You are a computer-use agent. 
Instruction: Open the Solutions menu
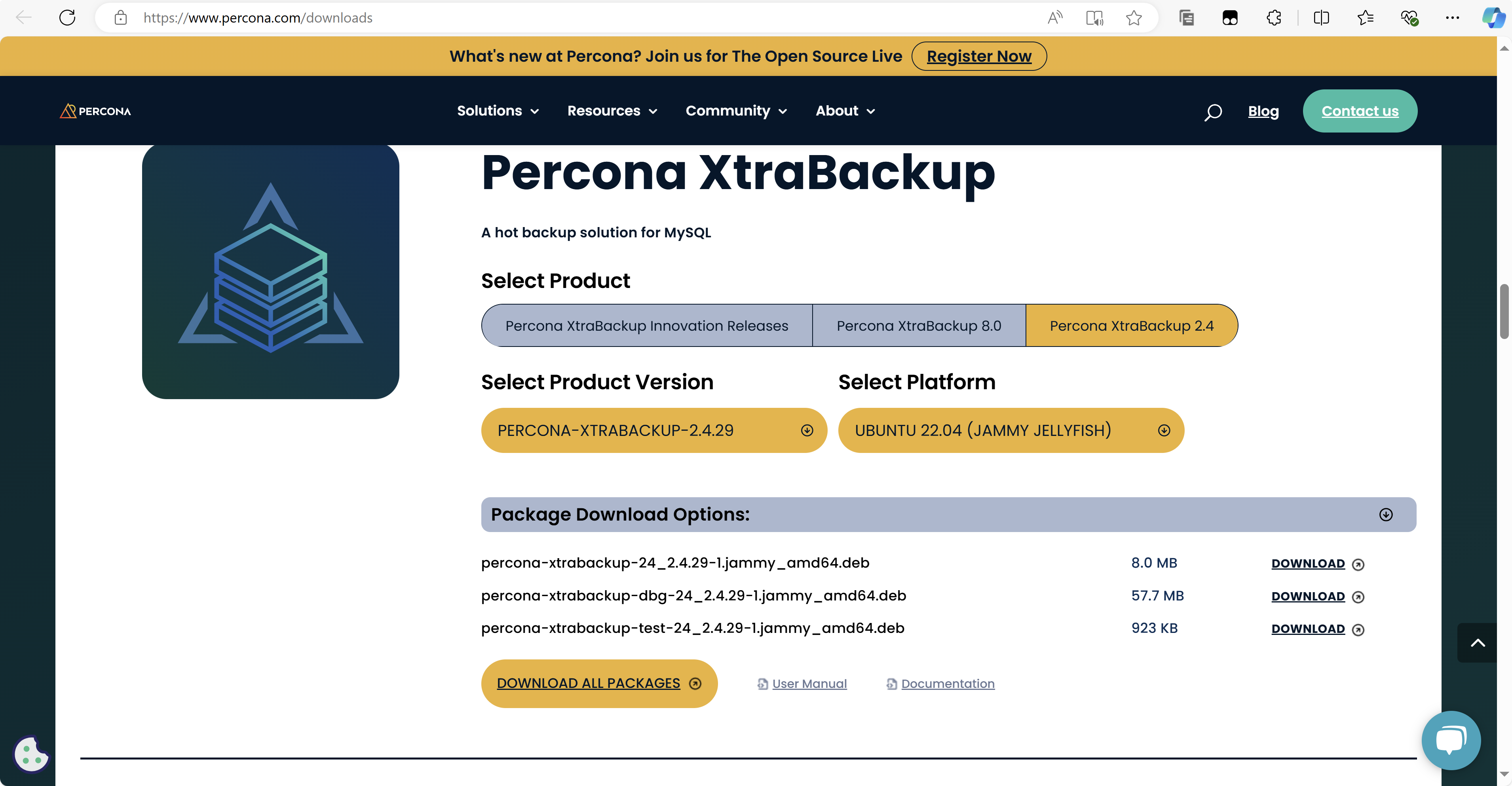(497, 111)
